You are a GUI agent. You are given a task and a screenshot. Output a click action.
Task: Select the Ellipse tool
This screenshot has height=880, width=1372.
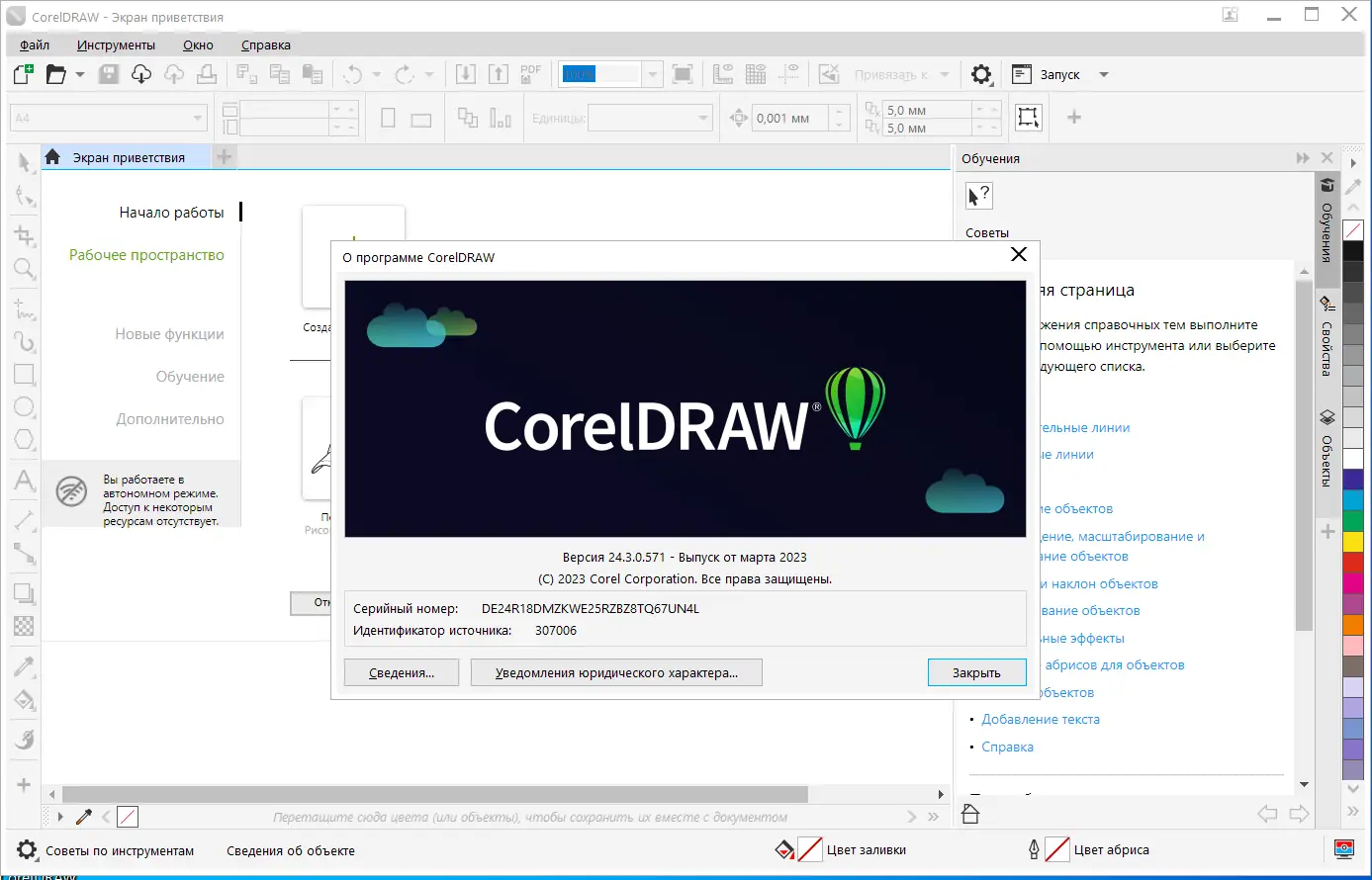click(x=25, y=407)
